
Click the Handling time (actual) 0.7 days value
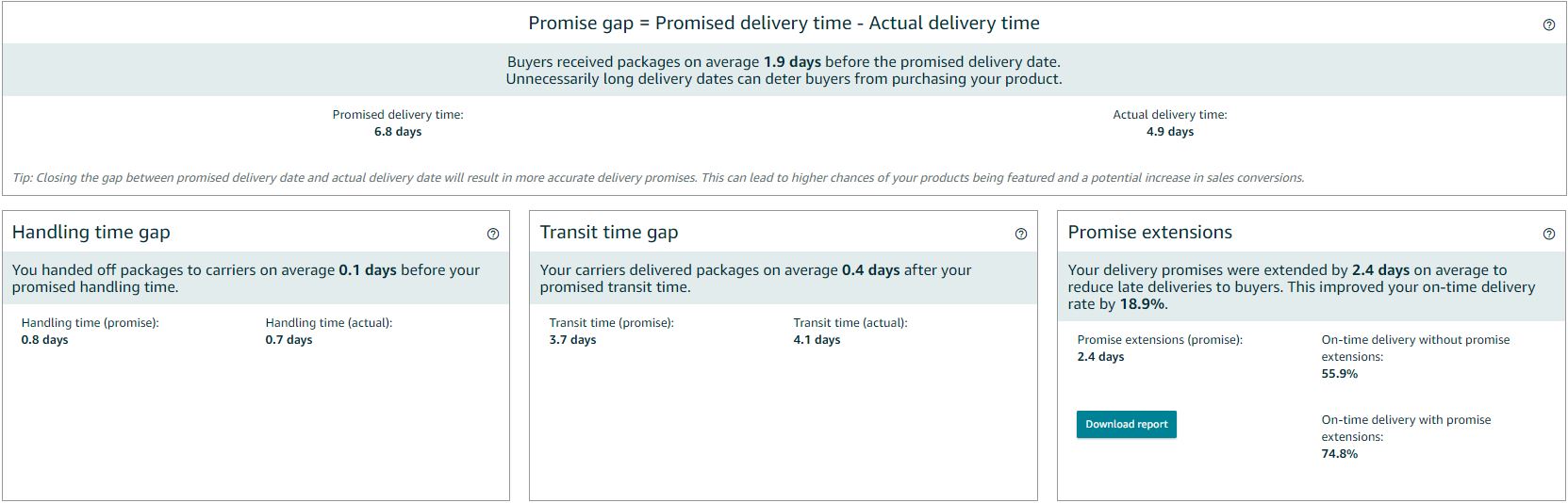289,340
